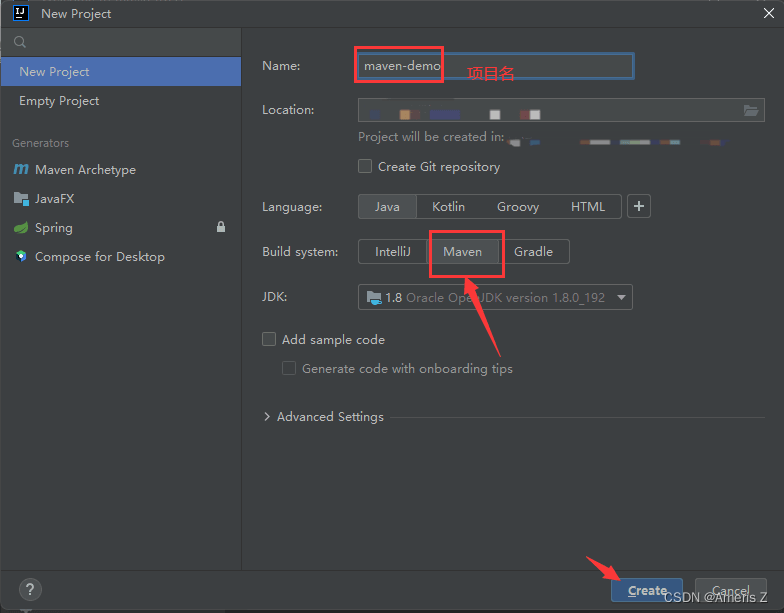Screen dimensions: 784x613
Task: Open help with the question mark button
Action: (x=30, y=590)
